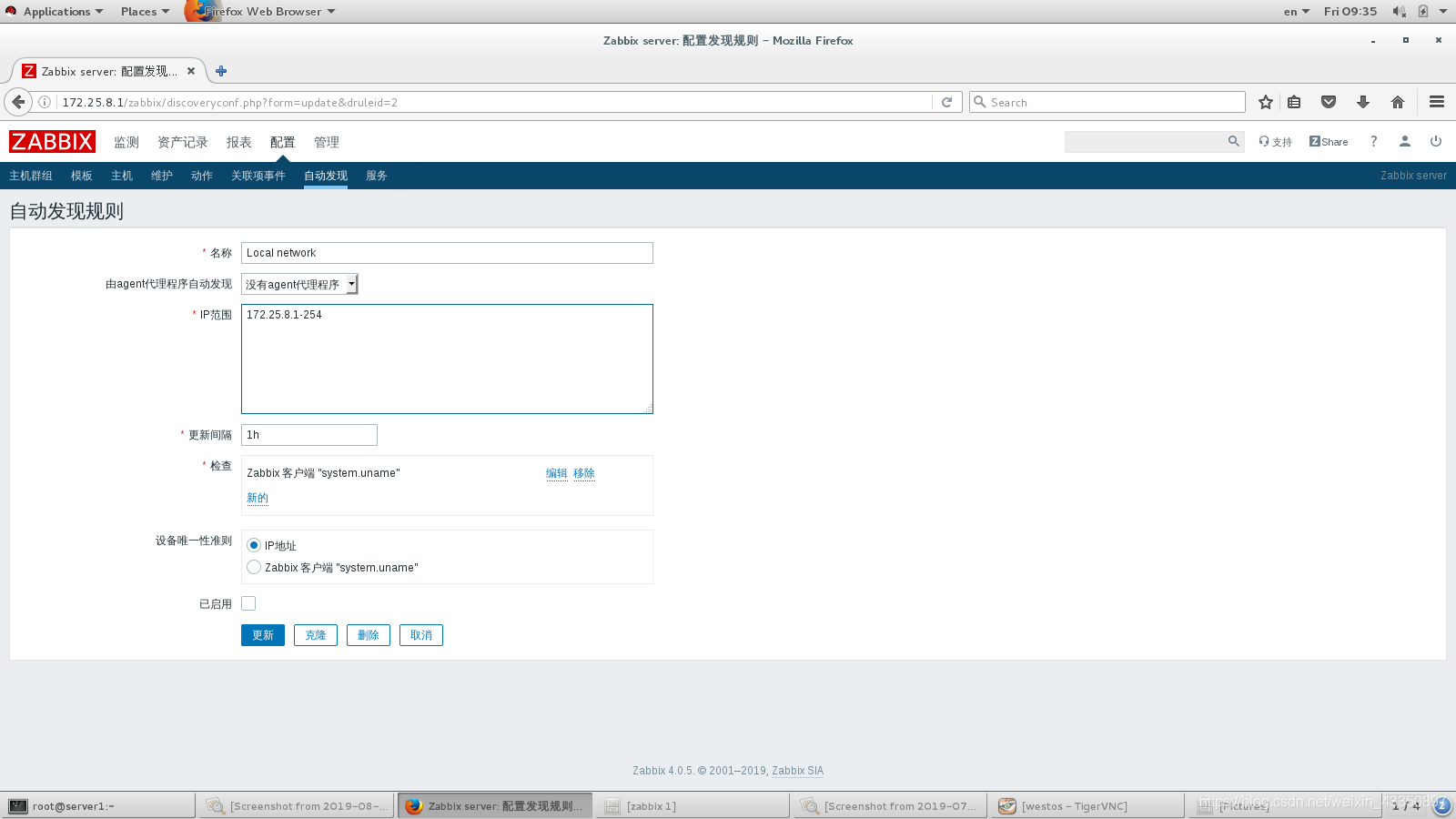This screenshot has width=1456, height=819.
Task: Click the Zabbix search magnifier icon
Action: click(1233, 141)
